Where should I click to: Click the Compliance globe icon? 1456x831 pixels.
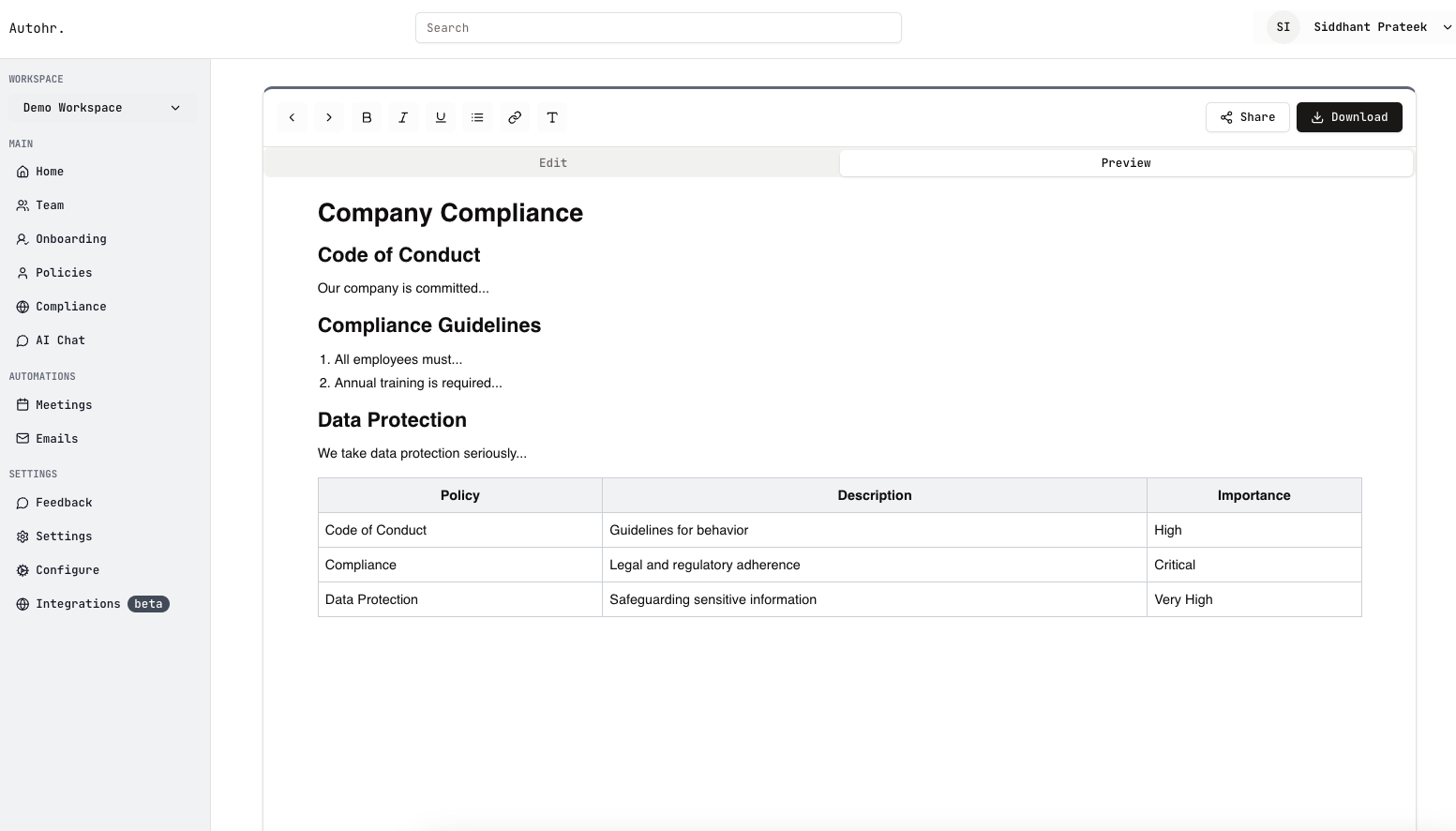pos(23,307)
